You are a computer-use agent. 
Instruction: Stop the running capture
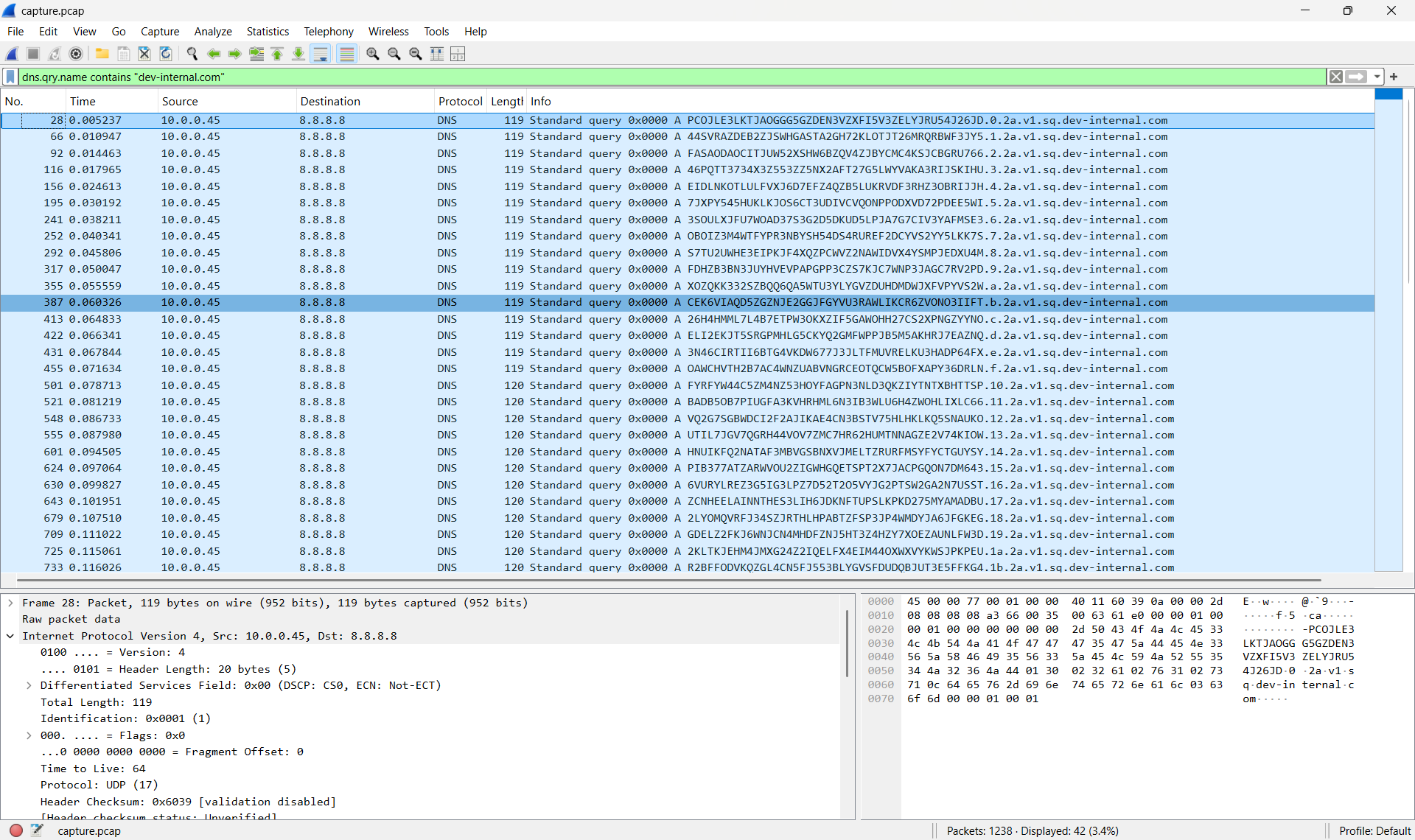[x=33, y=54]
